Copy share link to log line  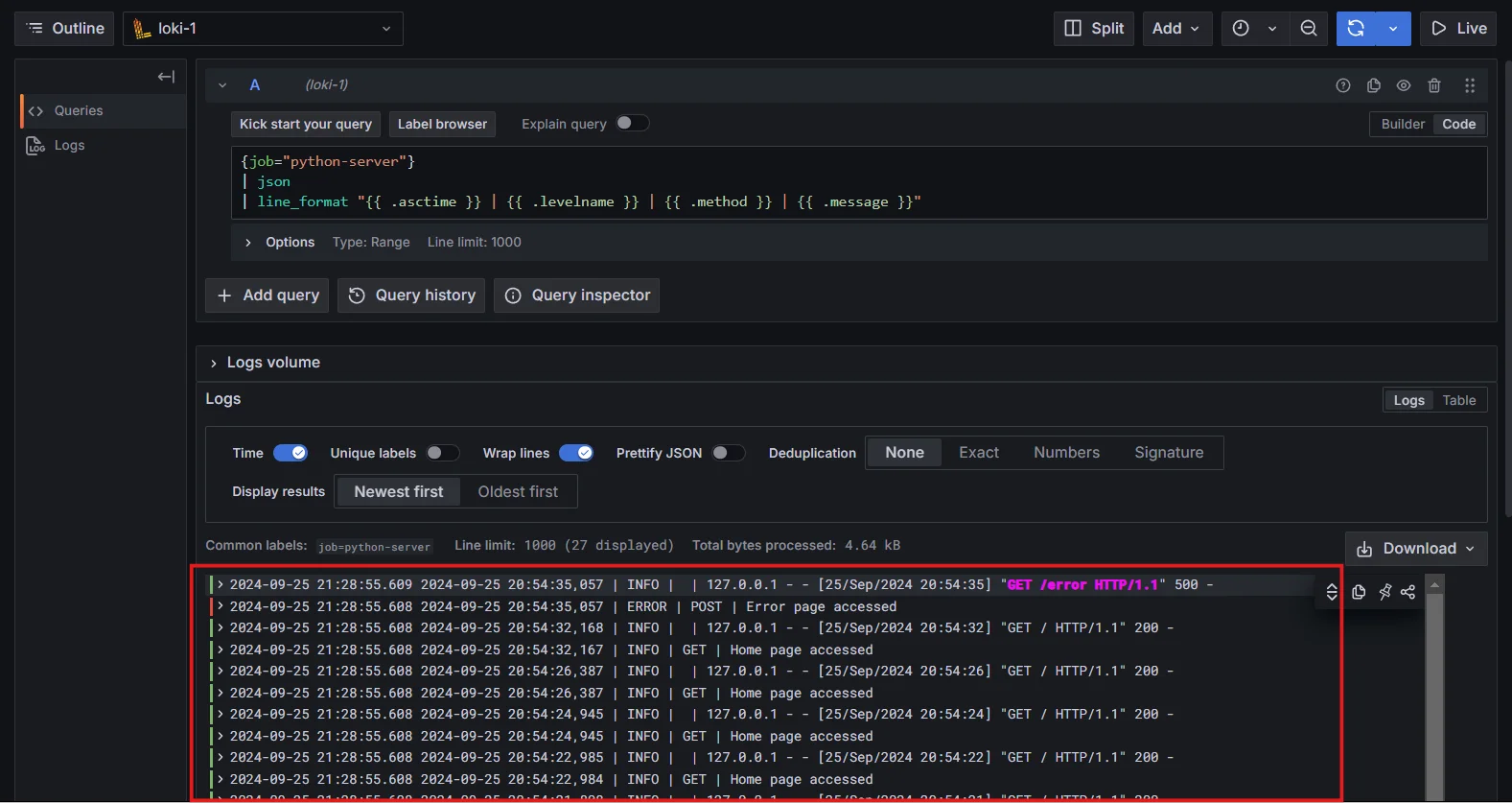[1407, 592]
